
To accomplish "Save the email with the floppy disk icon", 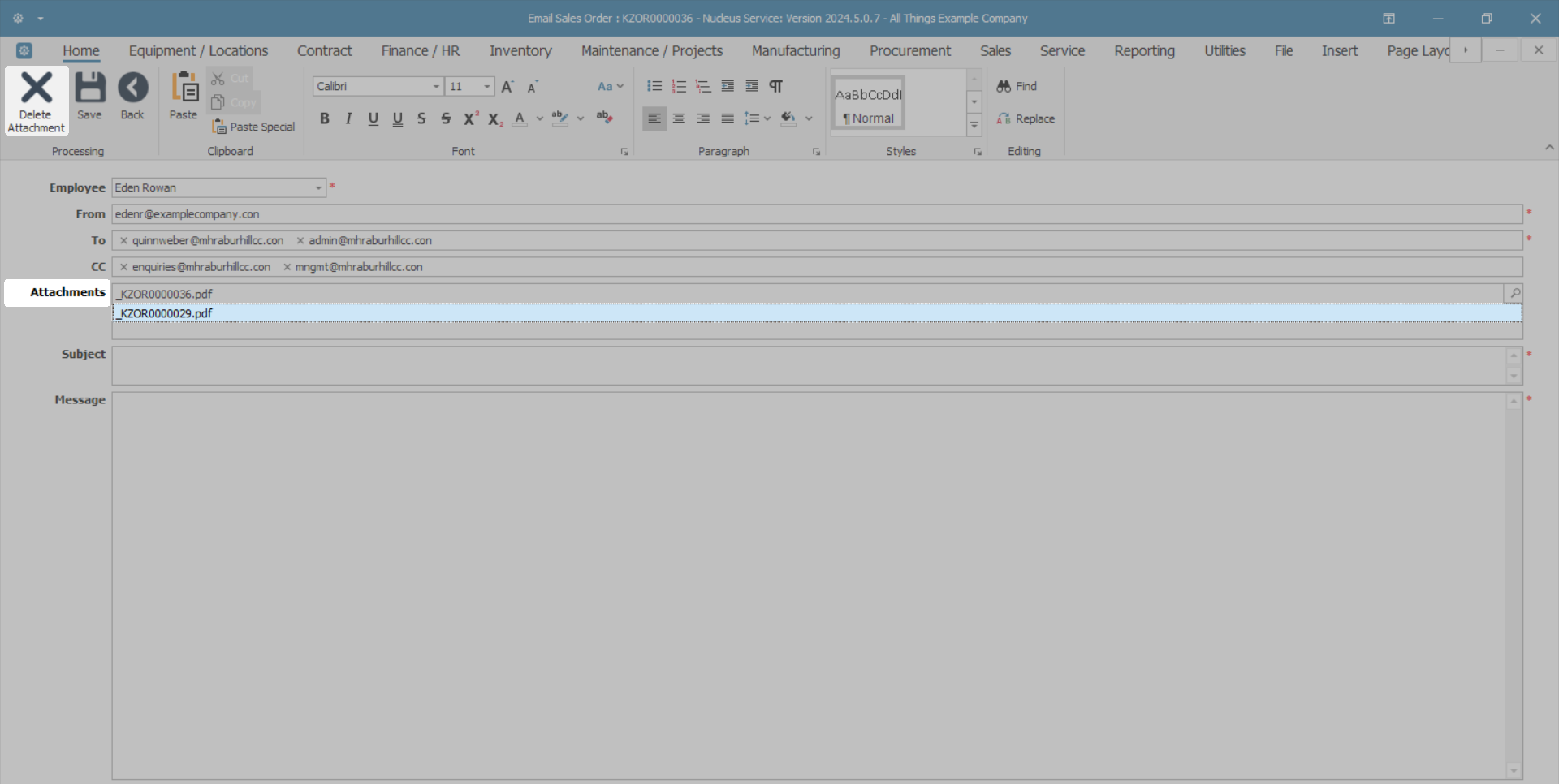I will click(89, 97).
